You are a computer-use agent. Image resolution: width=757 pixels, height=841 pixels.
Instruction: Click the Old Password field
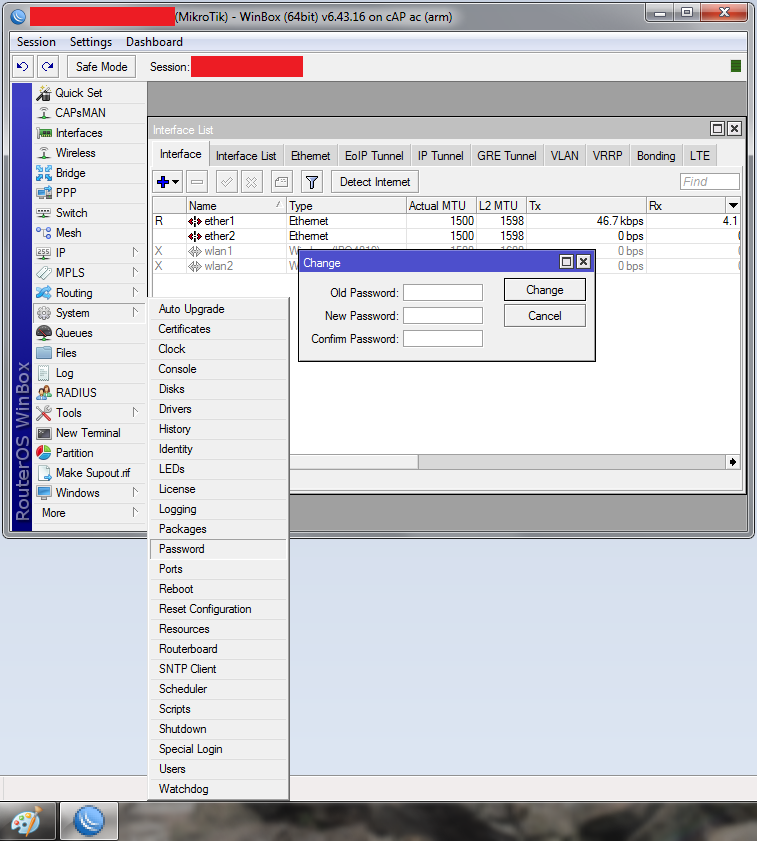[443, 293]
